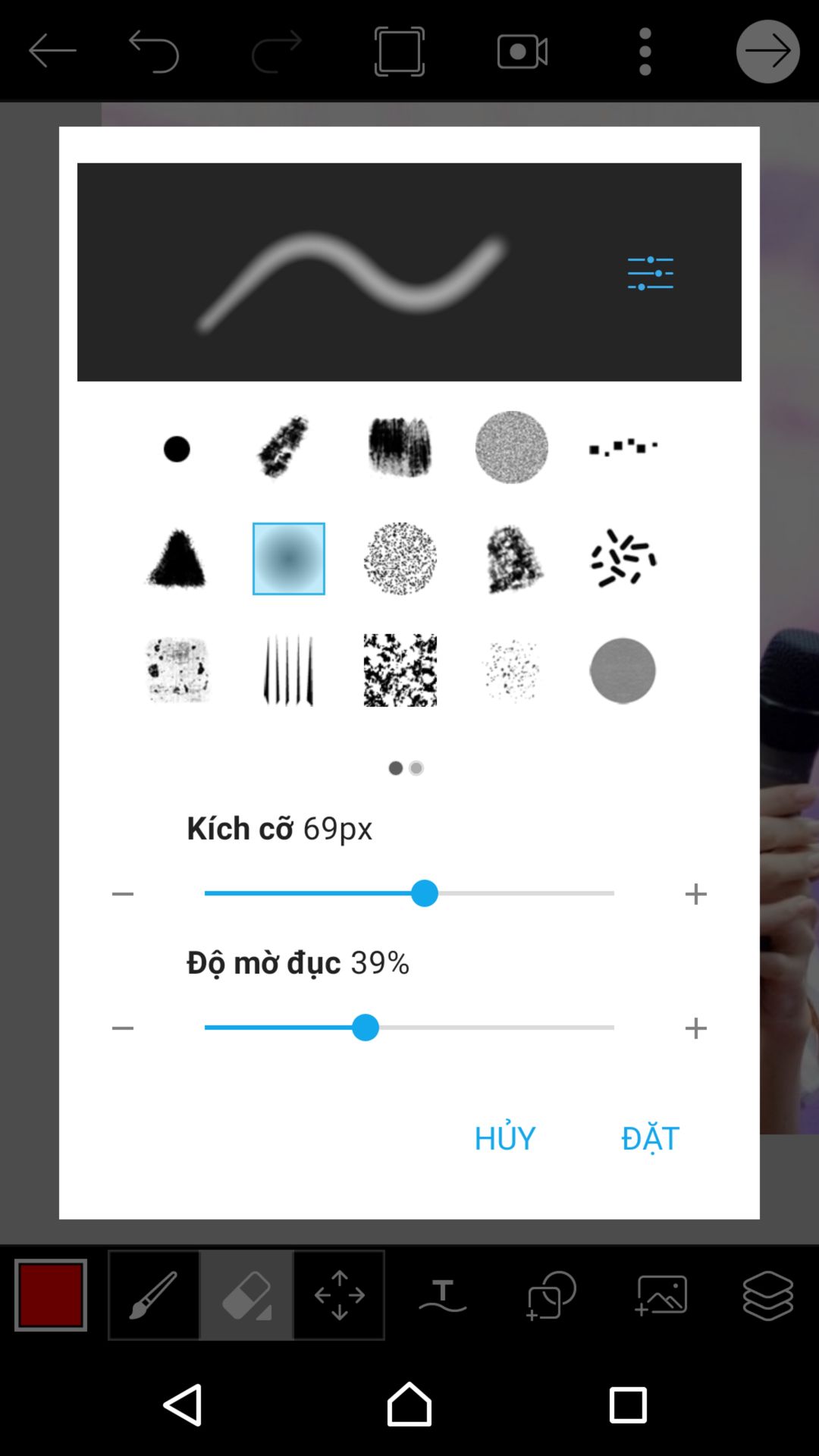
Task: Open three-dot overflow menu
Action: 645,52
